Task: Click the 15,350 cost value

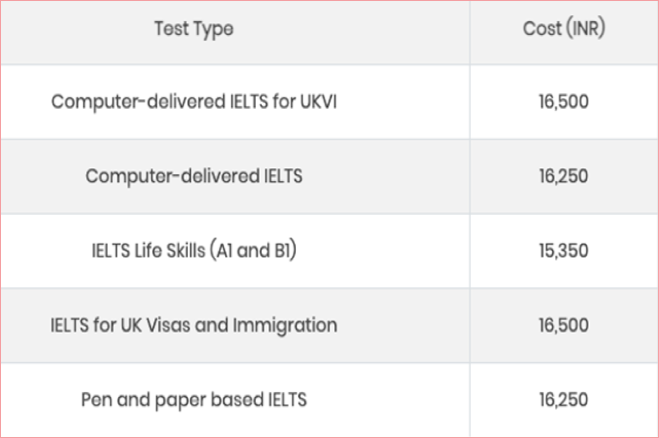Action: [564, 250]
